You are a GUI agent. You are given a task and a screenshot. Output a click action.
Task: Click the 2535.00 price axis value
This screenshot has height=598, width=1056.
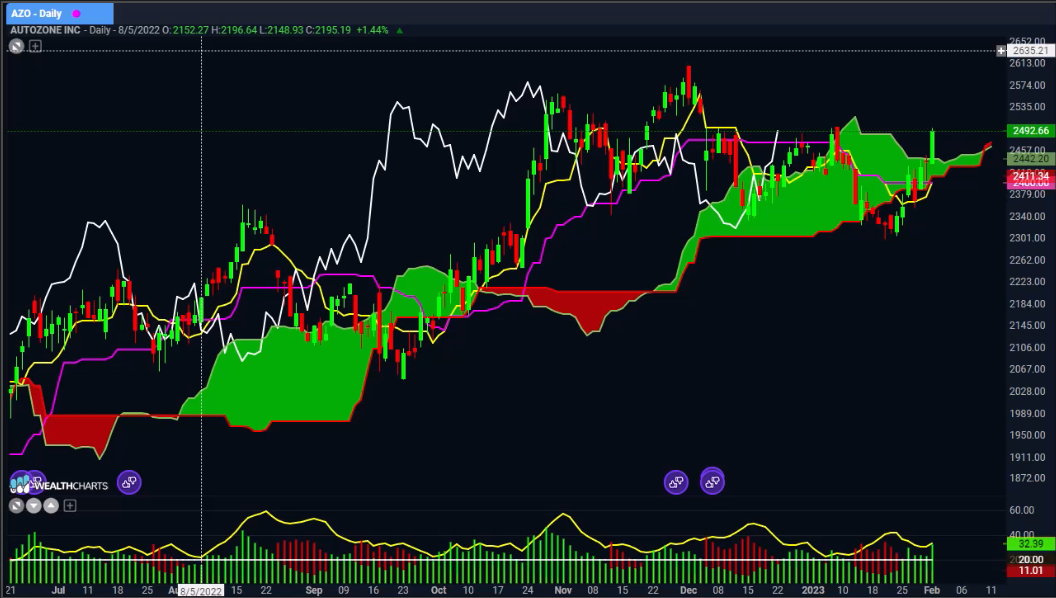(1027, 107)
